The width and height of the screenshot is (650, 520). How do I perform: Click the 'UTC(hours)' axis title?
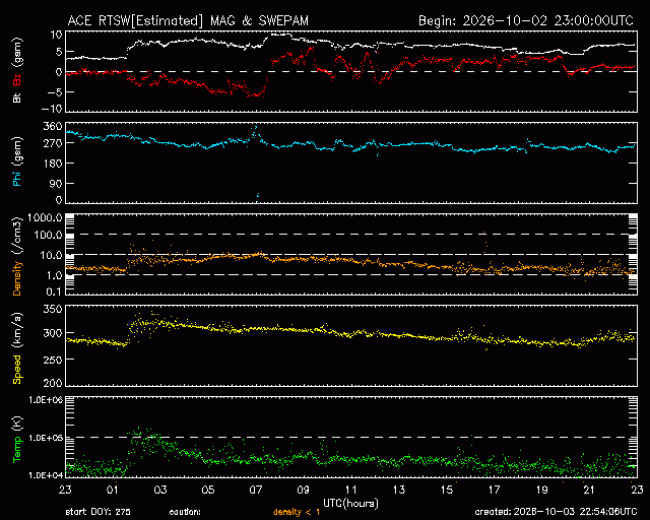click(x=351, y=503)
